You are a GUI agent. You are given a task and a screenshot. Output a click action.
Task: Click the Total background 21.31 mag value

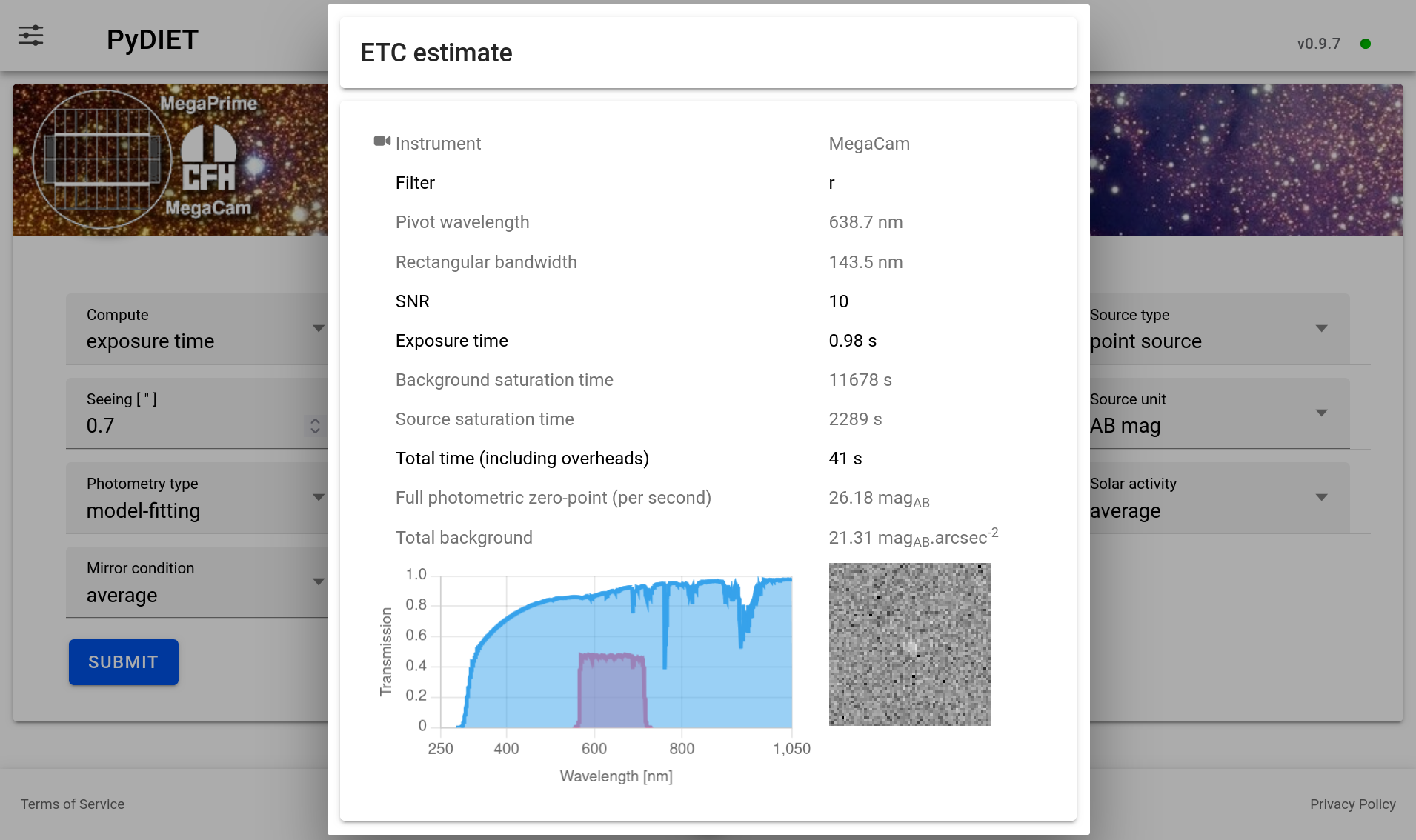913,536
